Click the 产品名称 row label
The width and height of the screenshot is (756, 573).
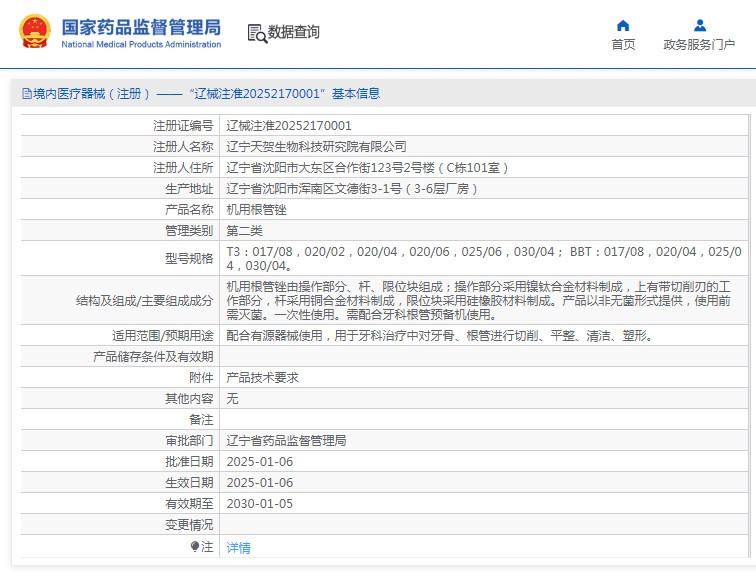pos(189,210)
